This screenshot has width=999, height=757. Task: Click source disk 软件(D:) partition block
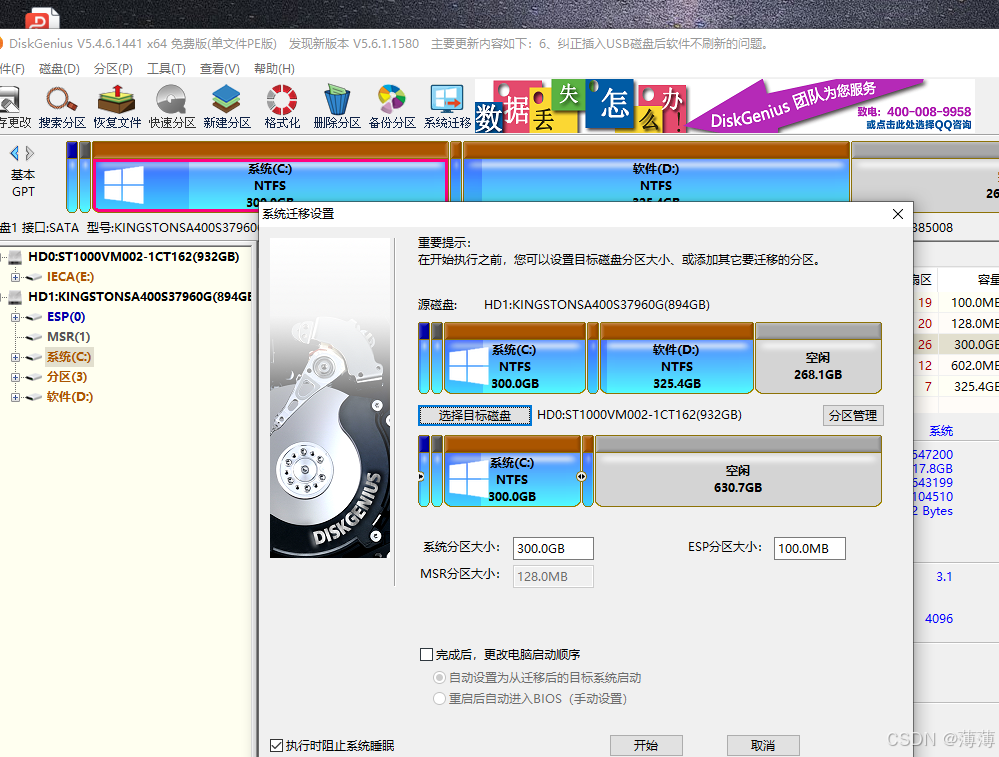pyautogui.click(x=677, y=358)
